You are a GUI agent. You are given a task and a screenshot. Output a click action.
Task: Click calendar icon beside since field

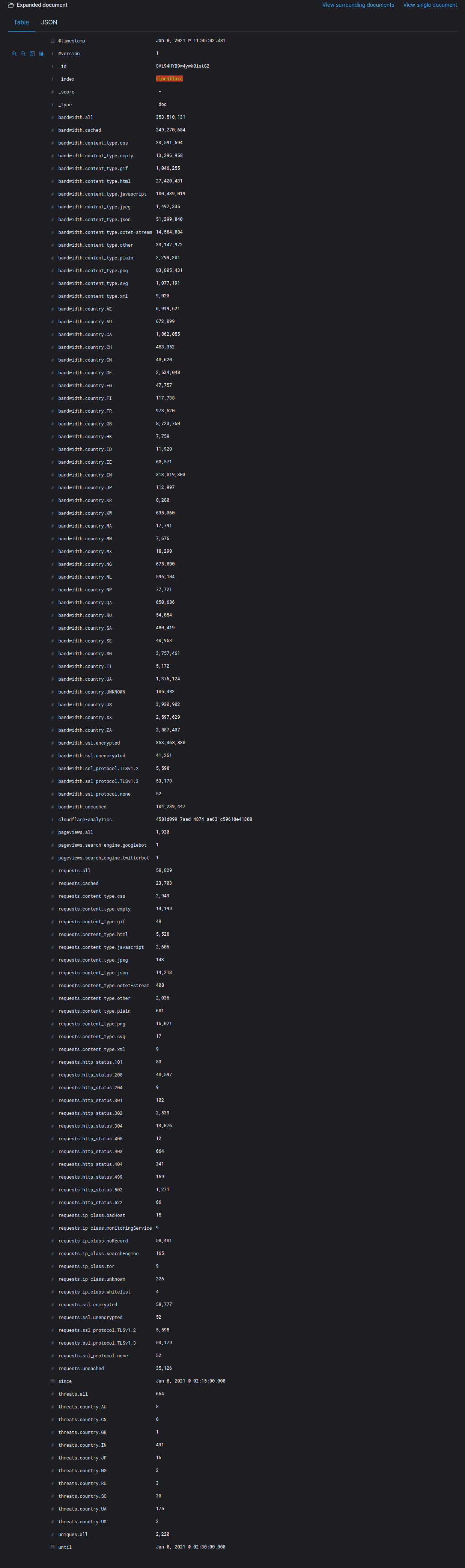tap(52, 1381)
